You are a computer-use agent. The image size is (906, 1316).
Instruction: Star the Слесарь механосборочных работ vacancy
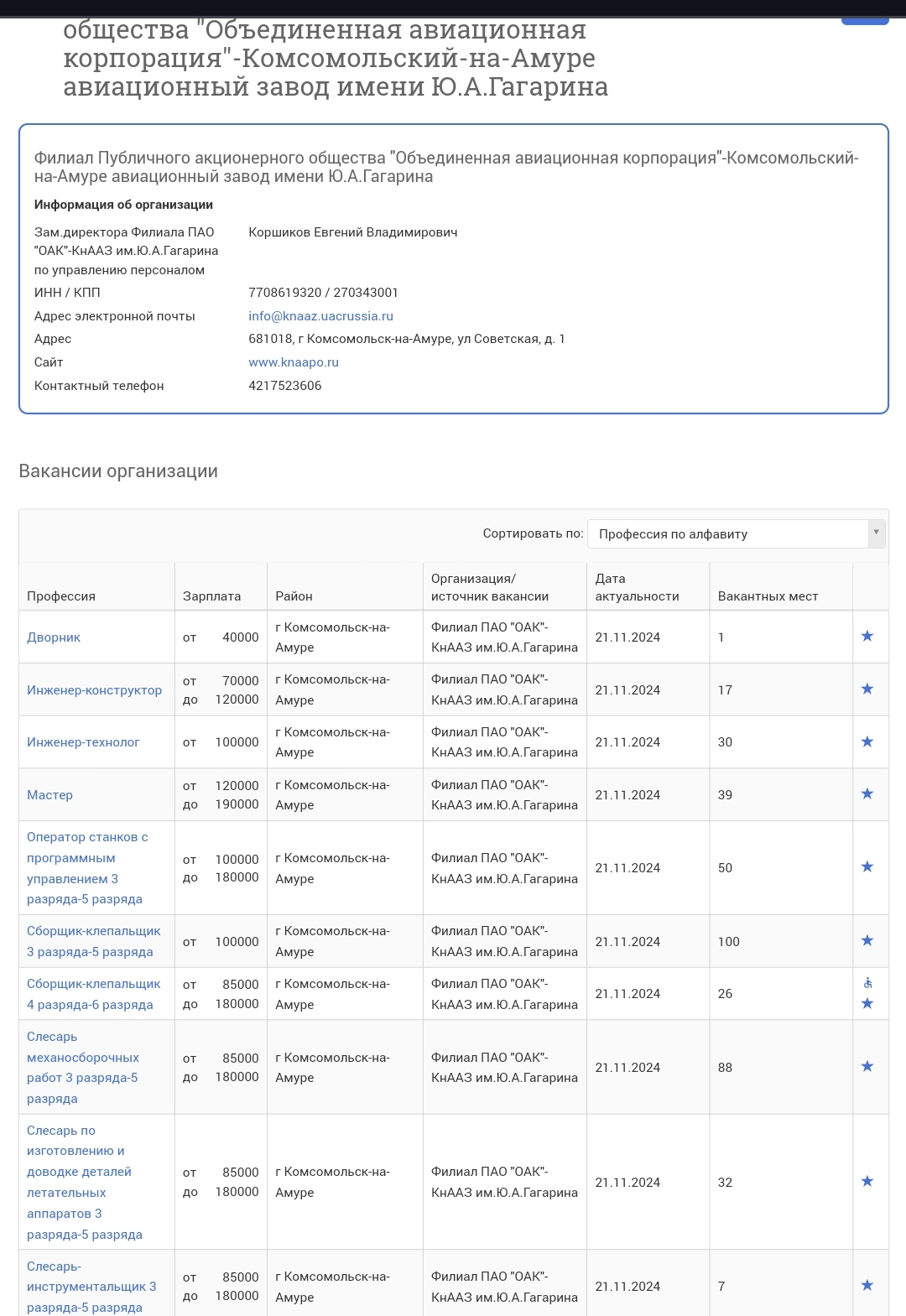click(867, 1066)
